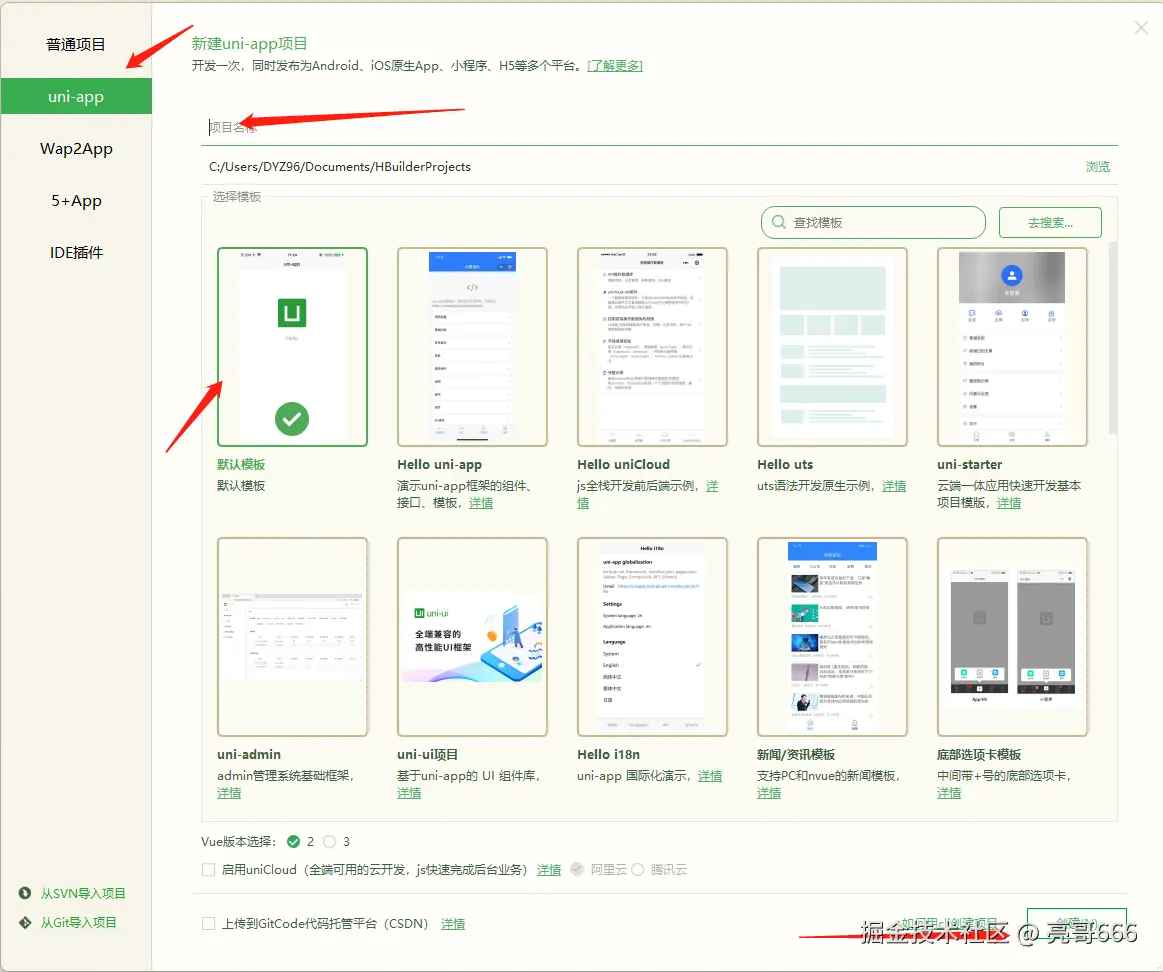The height and width of the screenshot is (972, 1163).
Task: Open the IDE插件 tab
Action: pos(76,252)
